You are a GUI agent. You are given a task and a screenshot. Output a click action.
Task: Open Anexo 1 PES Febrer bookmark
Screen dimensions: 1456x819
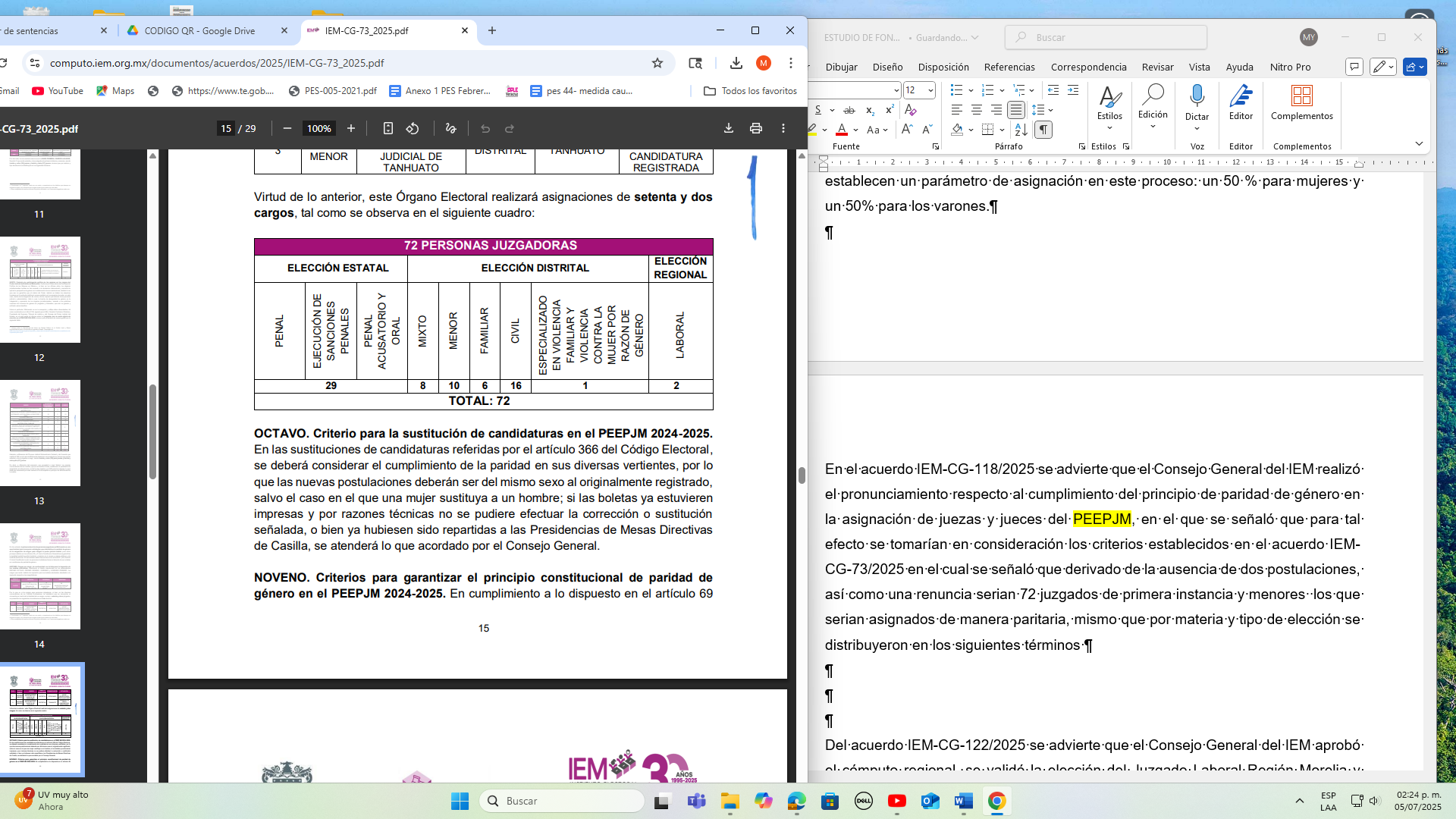tap(440, 91)
